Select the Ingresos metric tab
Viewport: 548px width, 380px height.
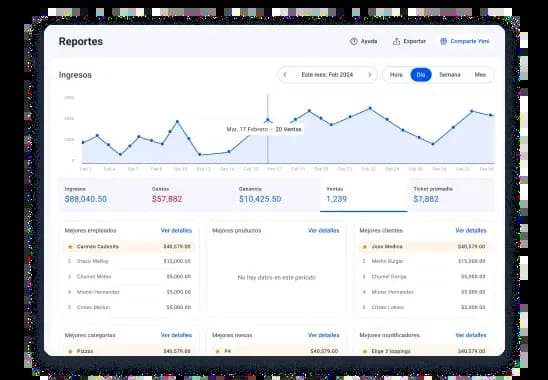[x=102, y=195]
